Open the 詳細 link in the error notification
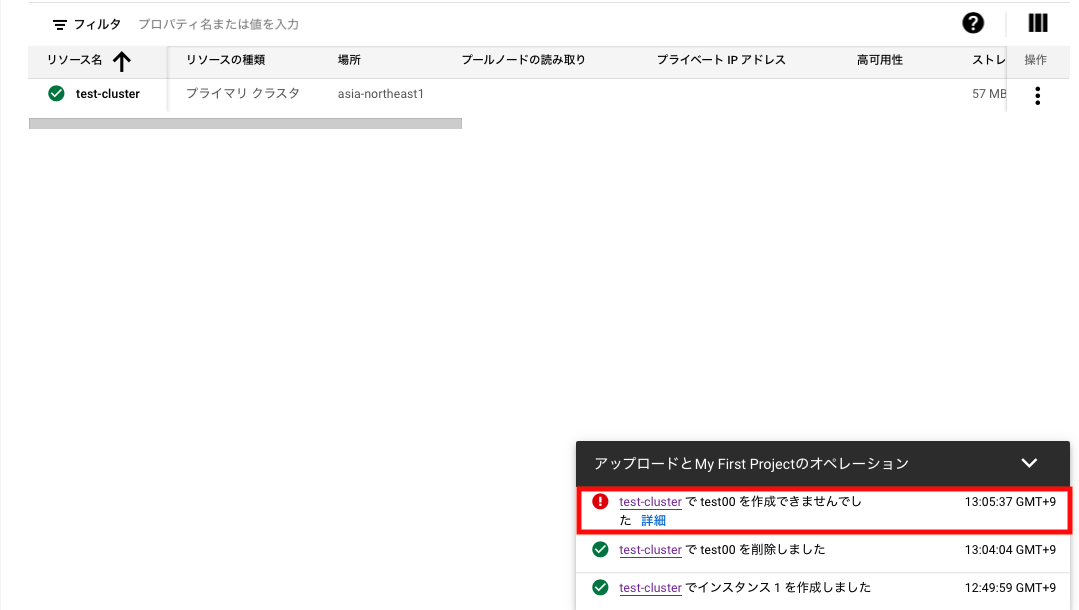 coord(653,520)
